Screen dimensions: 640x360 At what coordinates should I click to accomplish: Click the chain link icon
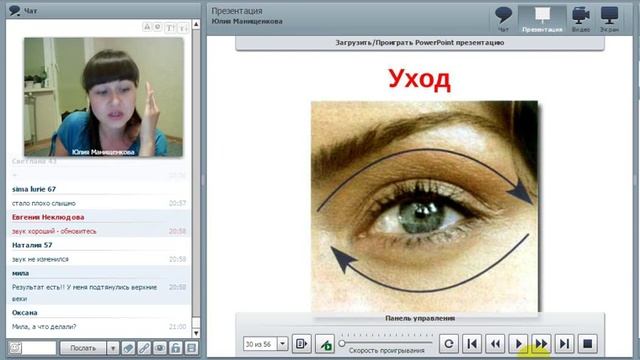point(144,348)
